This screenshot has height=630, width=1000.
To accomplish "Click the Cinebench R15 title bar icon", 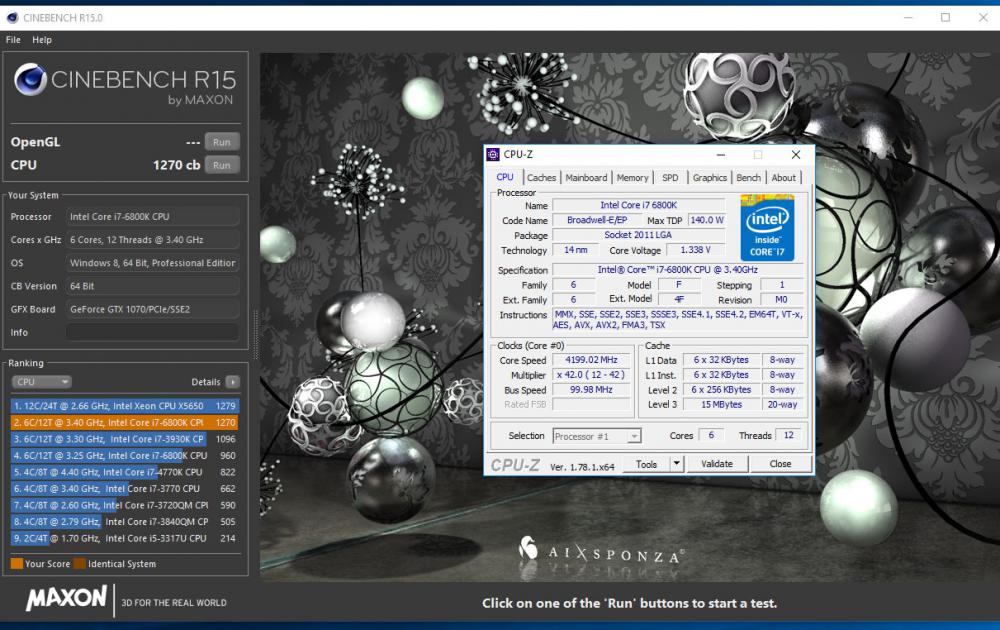I will (10, 17).
